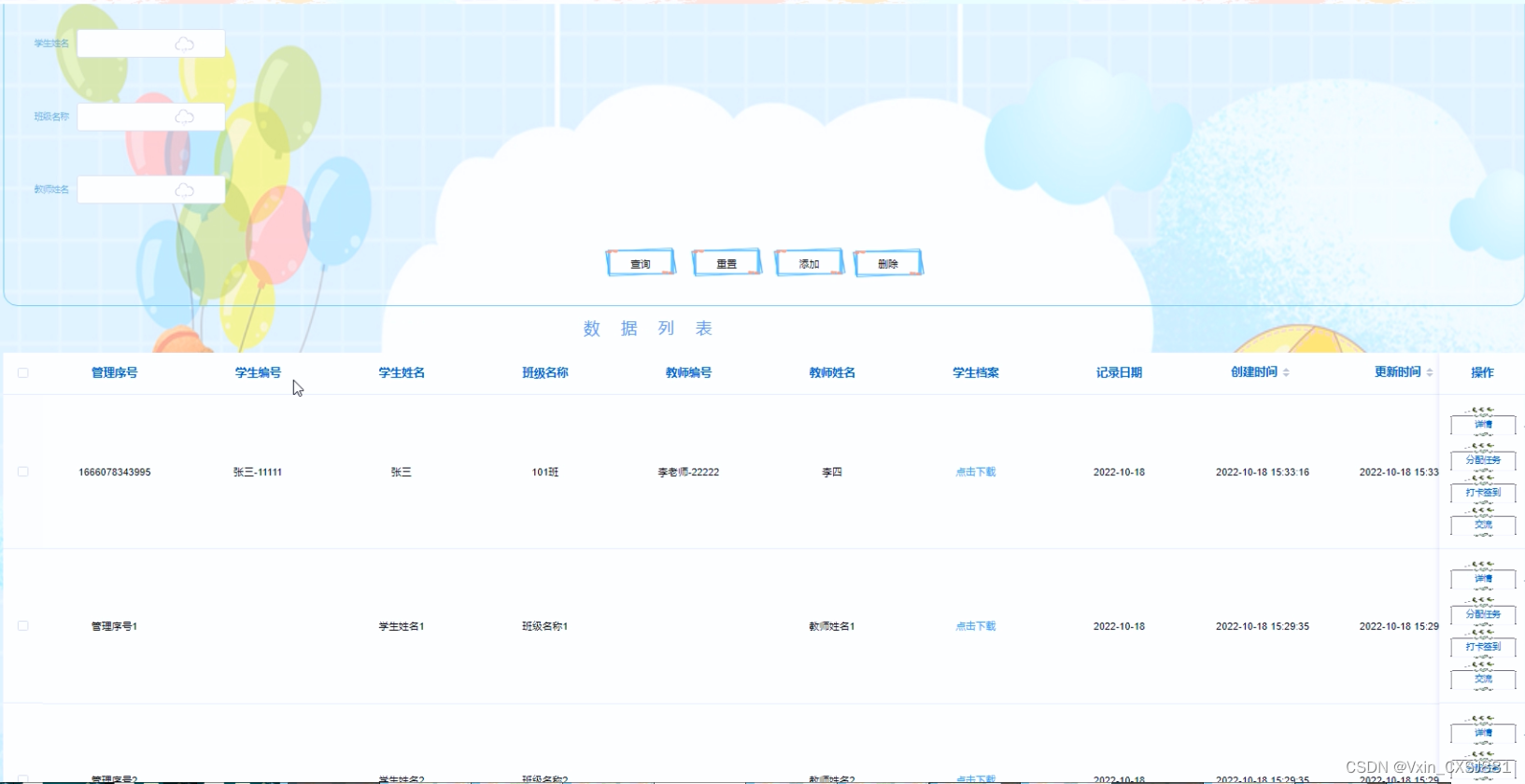Click the 数据列表 heading

[648, 329]
